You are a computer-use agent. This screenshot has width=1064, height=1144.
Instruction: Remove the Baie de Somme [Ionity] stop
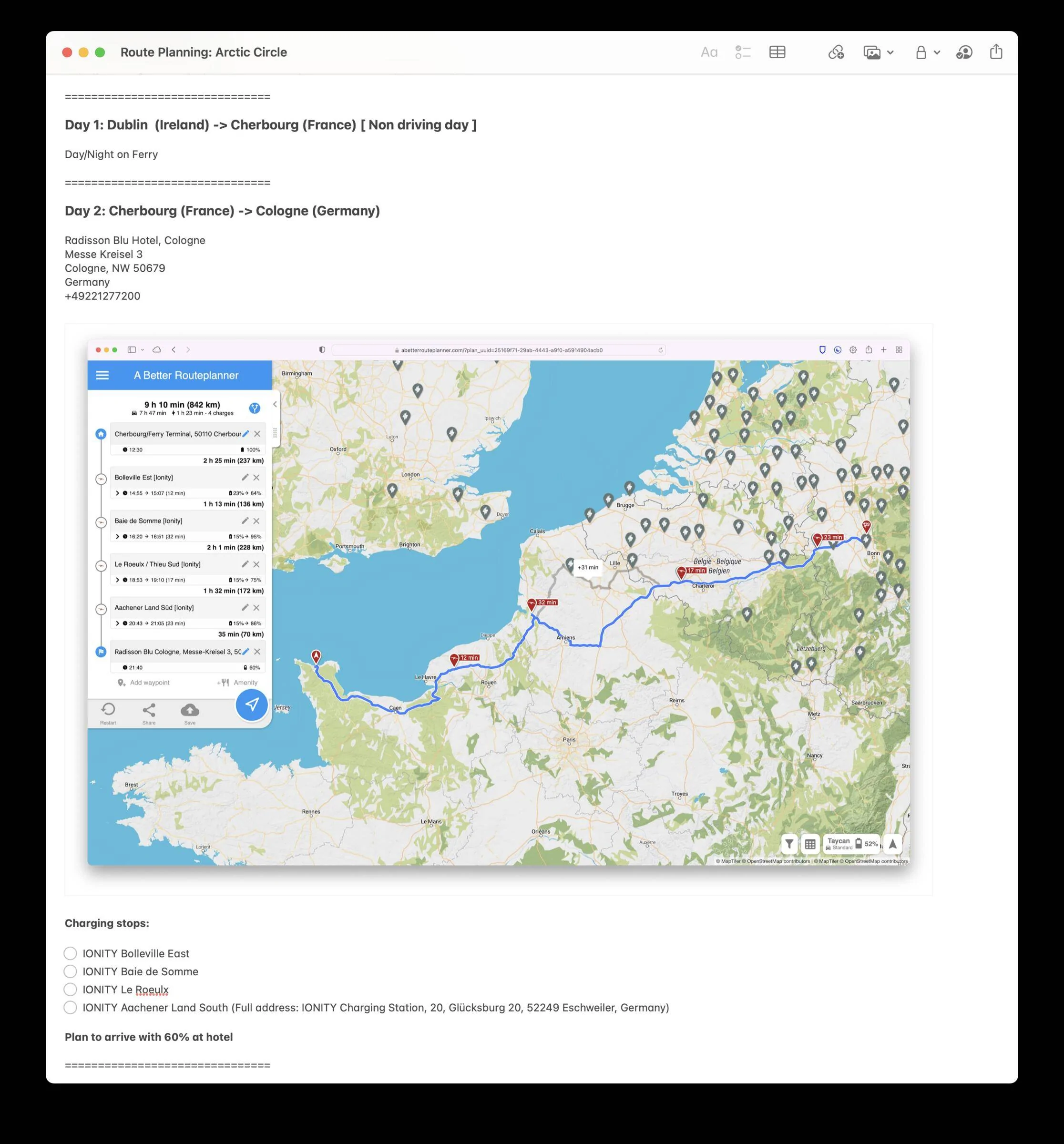[x=256, y=521]
